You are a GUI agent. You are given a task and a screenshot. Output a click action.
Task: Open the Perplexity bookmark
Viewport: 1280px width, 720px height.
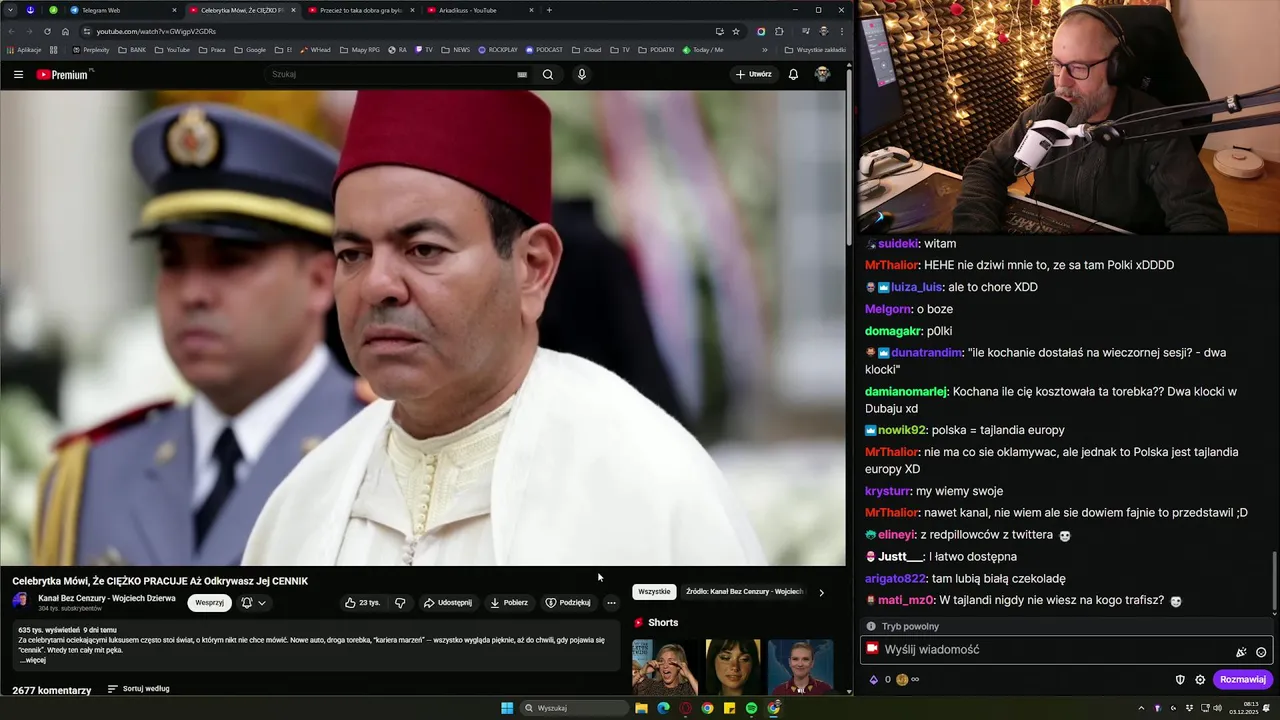pyautogui.click(x=90, y=49)
